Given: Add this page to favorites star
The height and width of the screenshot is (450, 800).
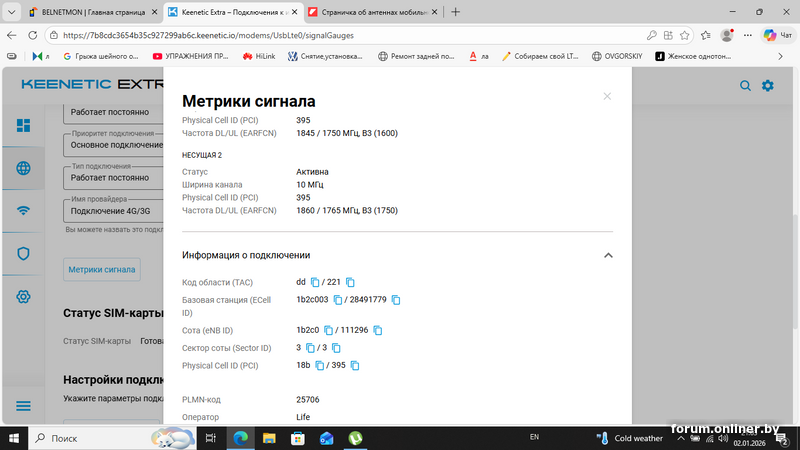Looking at the screenshot, I should (x=685, y=35).
